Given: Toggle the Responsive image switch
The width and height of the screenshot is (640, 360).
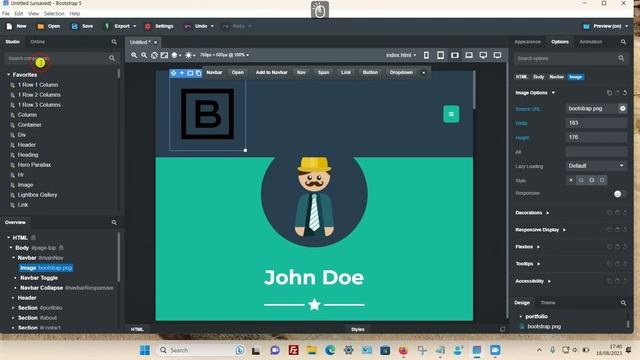Looking at the screenshot, I should [620, 194].
